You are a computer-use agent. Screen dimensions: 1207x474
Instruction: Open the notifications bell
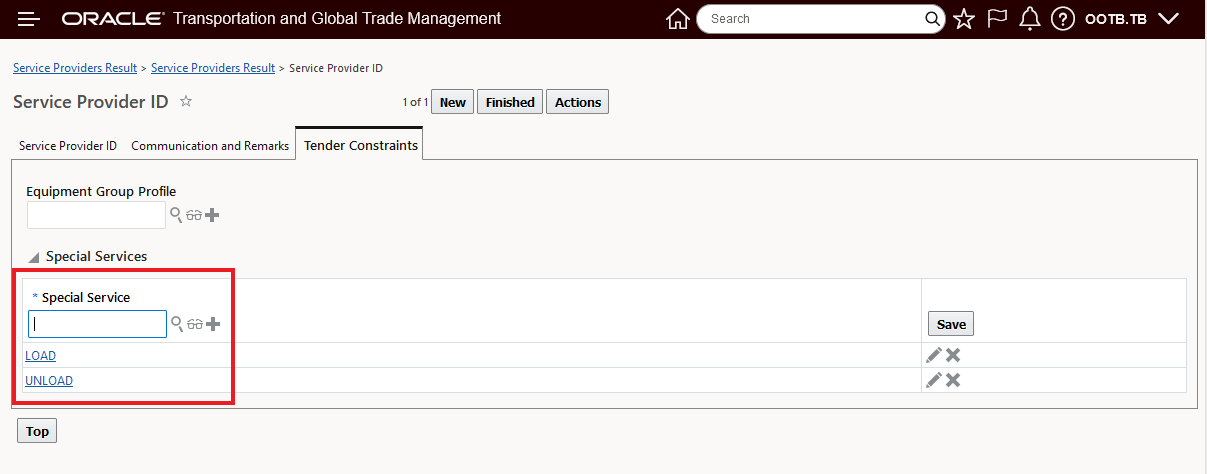click(1030, 19)
